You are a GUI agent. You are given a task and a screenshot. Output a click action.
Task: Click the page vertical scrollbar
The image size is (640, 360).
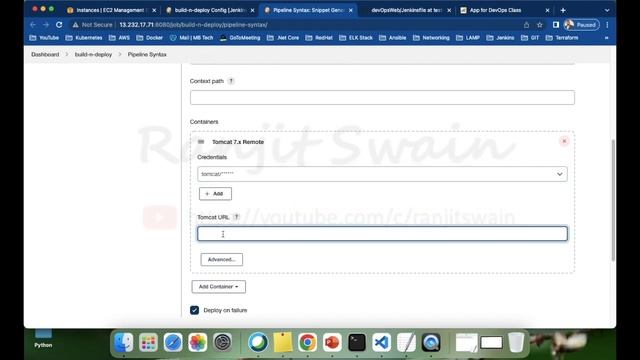point(613,200)
